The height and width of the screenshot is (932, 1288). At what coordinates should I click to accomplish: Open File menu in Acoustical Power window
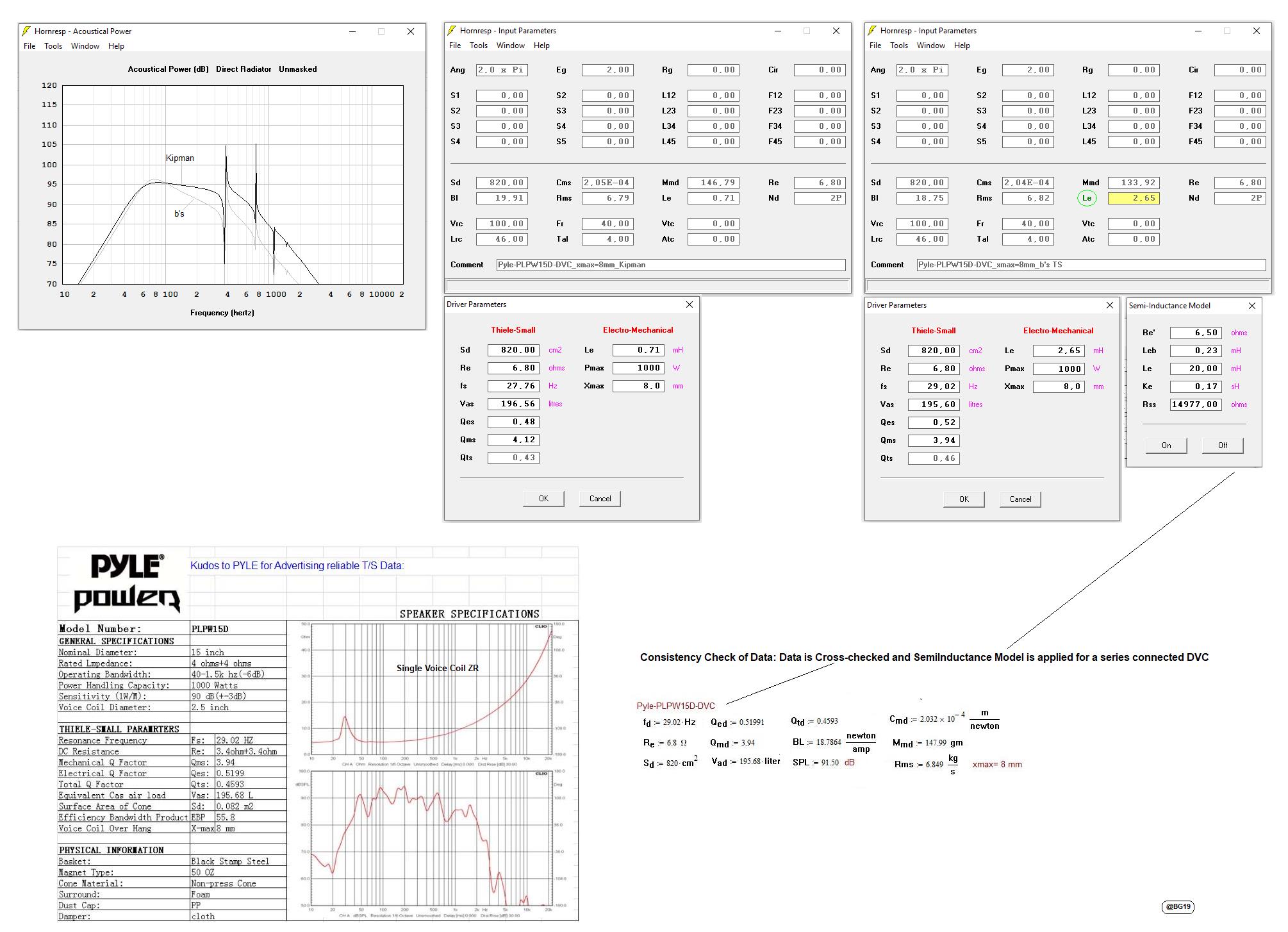(x=29, y=46)
